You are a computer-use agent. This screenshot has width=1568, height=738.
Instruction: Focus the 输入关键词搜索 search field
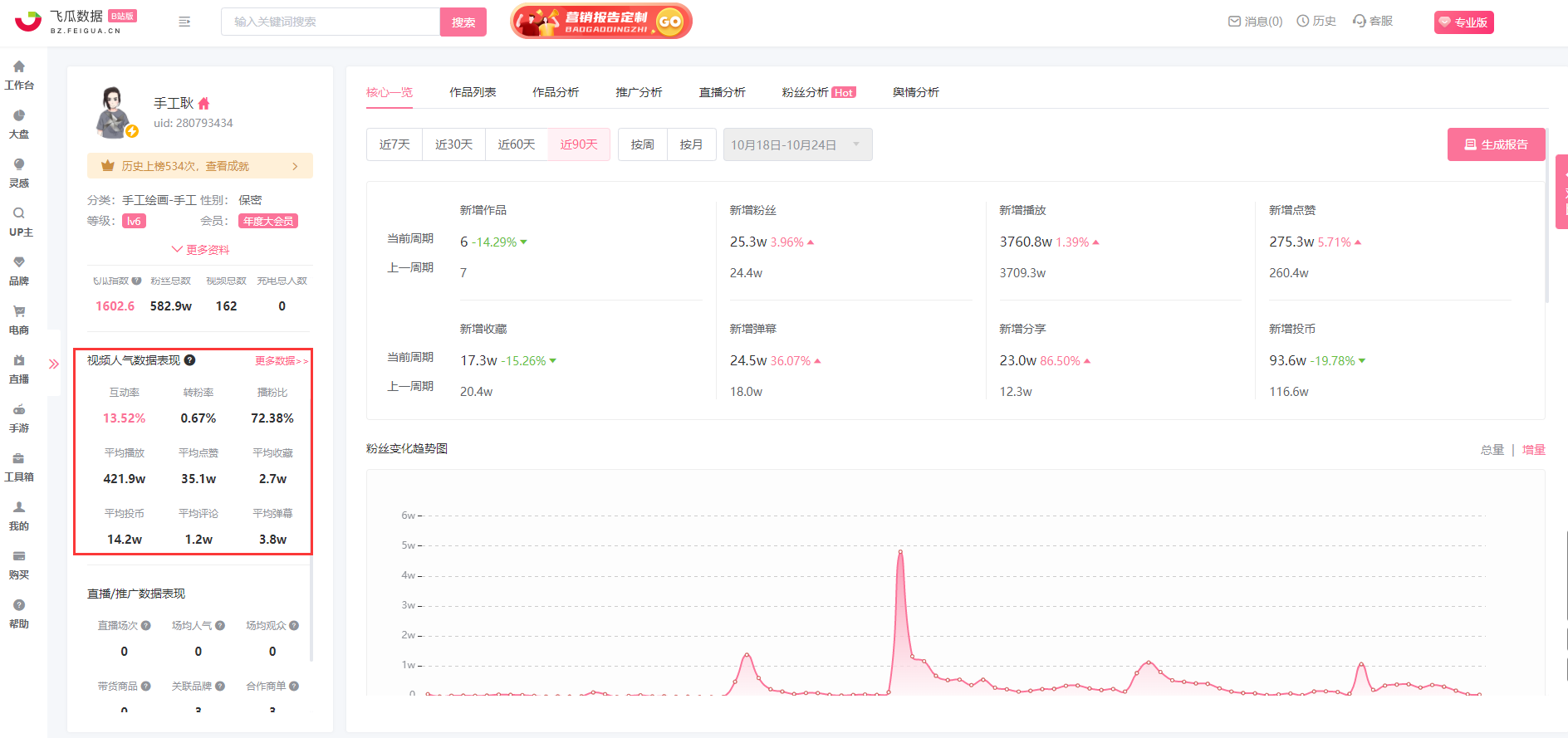331,22
